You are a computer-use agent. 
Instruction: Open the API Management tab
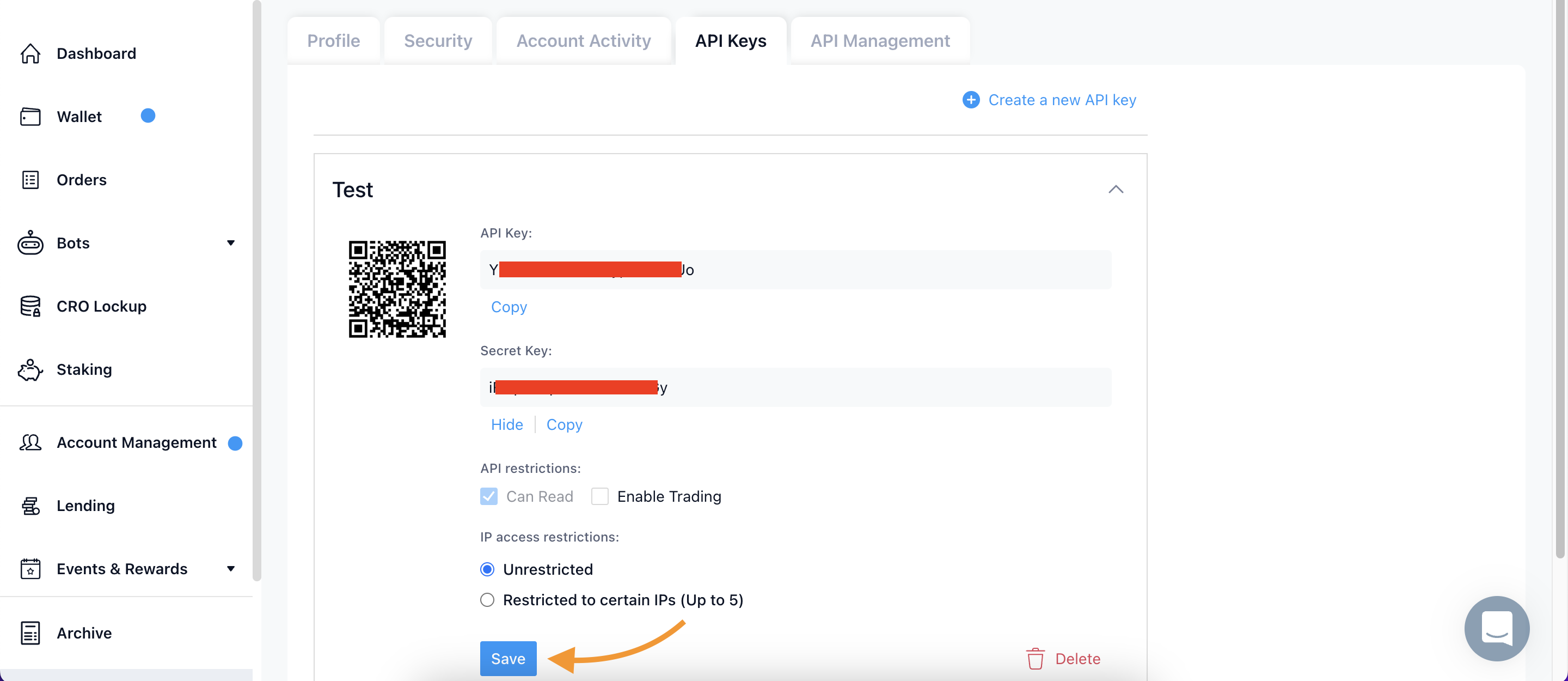880,41
